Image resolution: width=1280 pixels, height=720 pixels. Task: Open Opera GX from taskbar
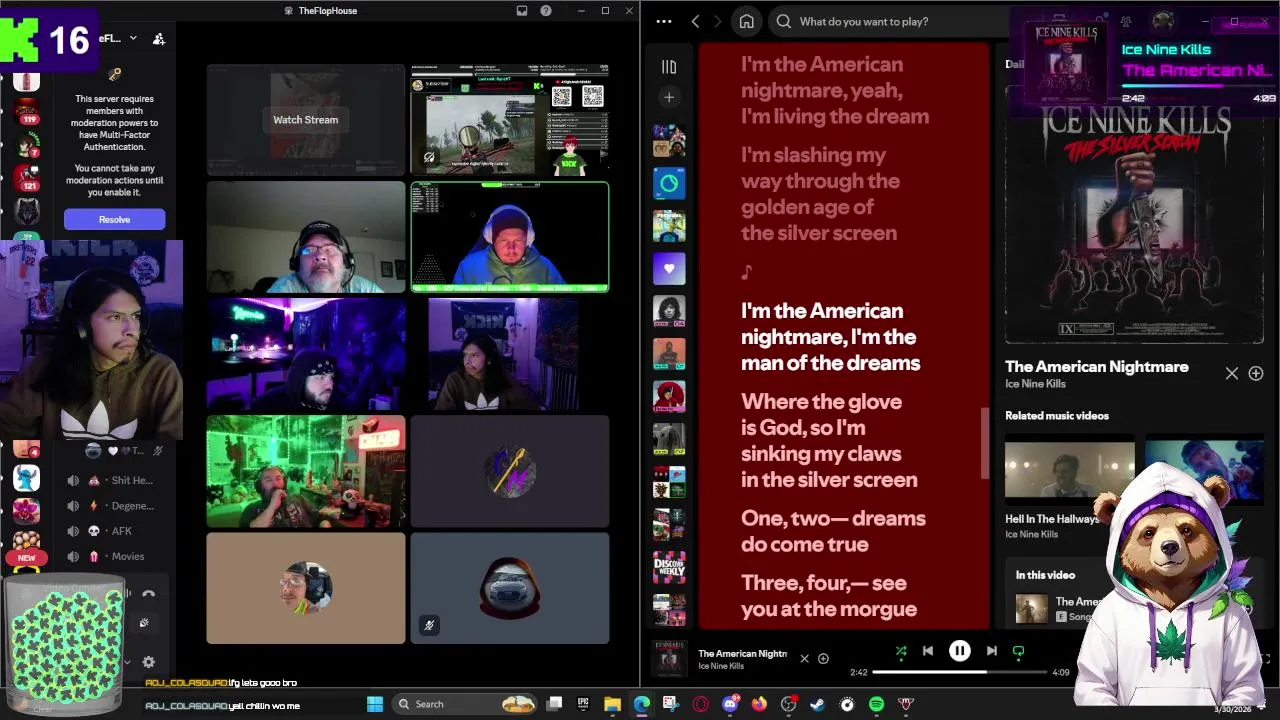pos(700,704)
